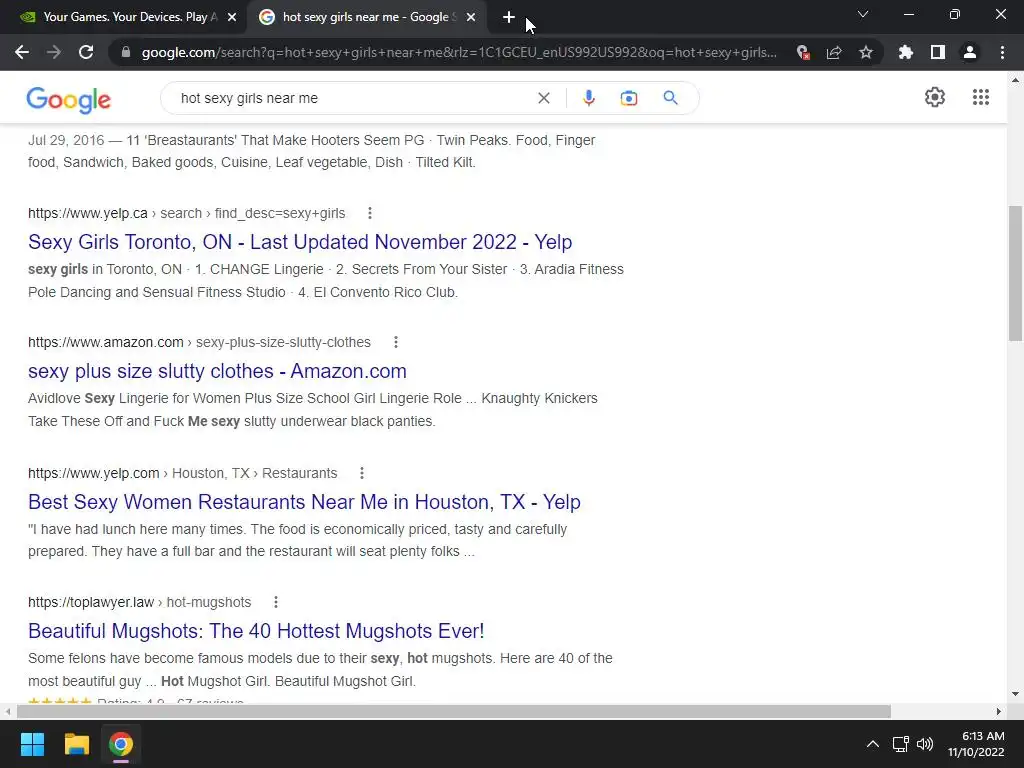Image resolution: width=1024 pixels, height=768 pixels.
Task: Open the Google apps grid
Action: tap(980, 97)
